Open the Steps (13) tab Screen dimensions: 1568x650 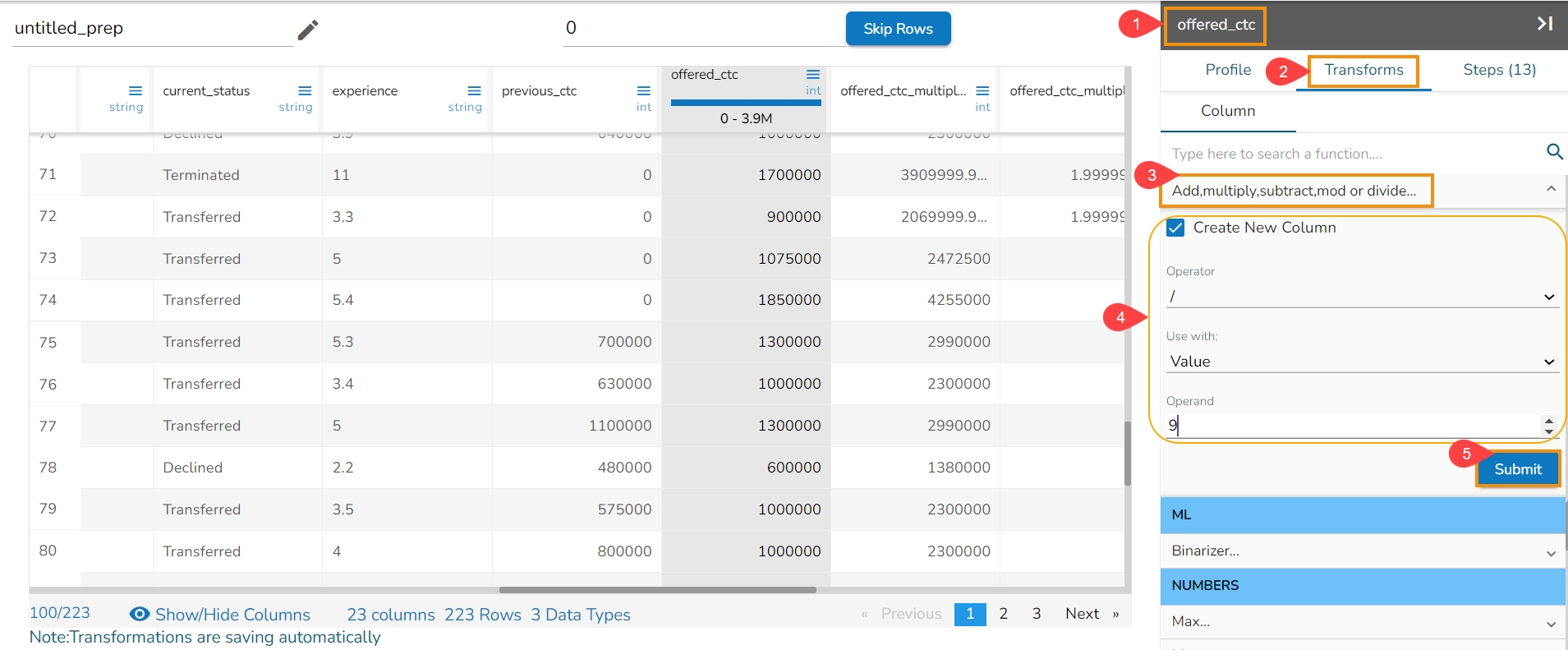pos(1499,70)
